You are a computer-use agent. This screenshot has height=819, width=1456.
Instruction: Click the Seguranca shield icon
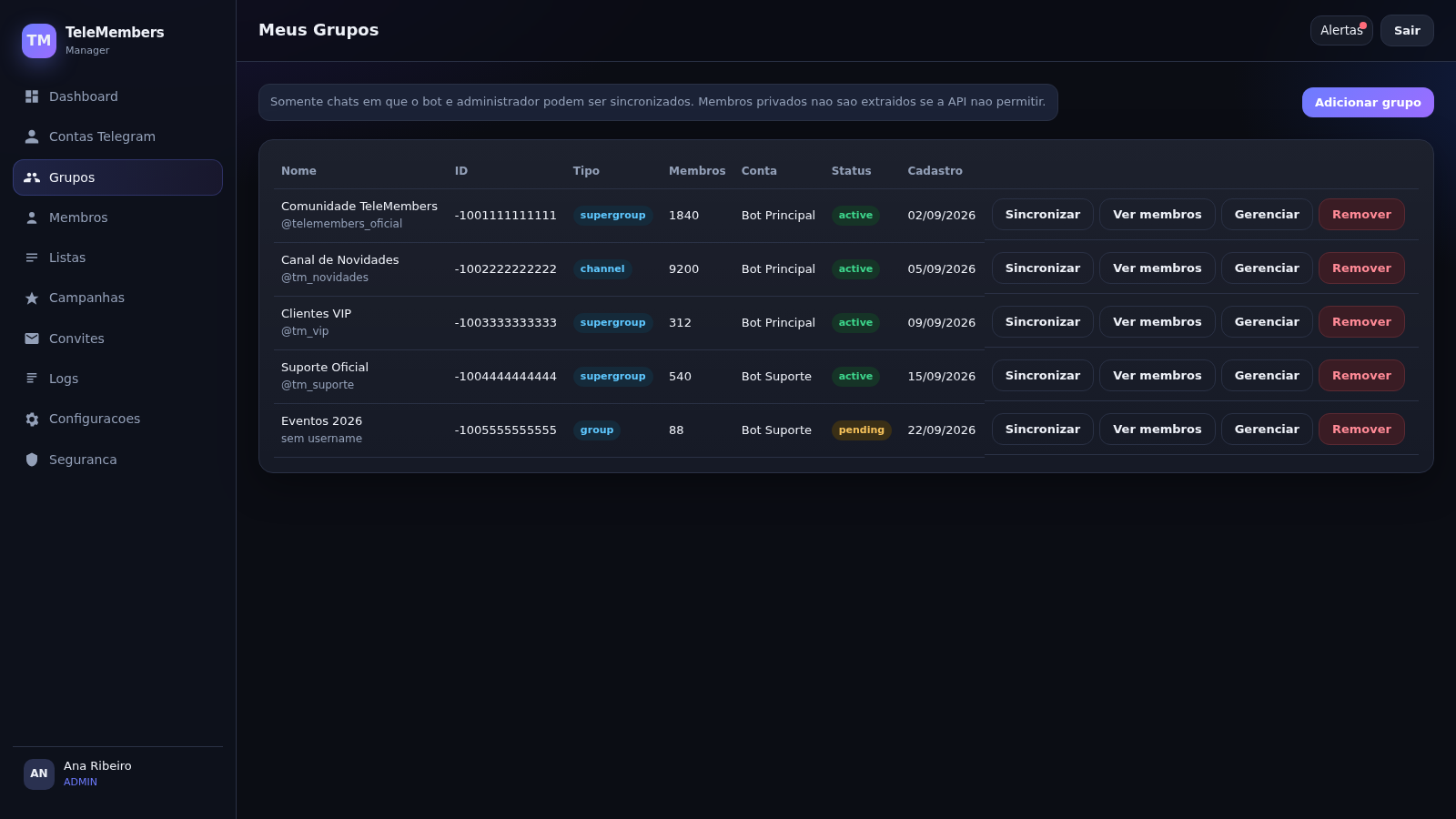pyautogui.click(x=32, y=460)
